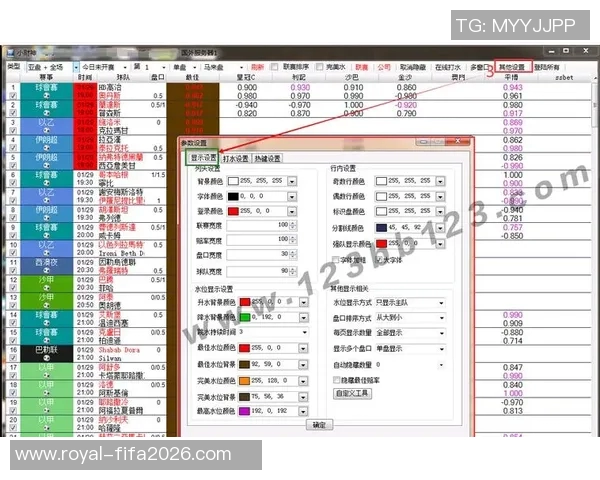Viewport: 600px width, 480px height.
Task: Click the 皇冠C column header
Action: click(246, 77)
